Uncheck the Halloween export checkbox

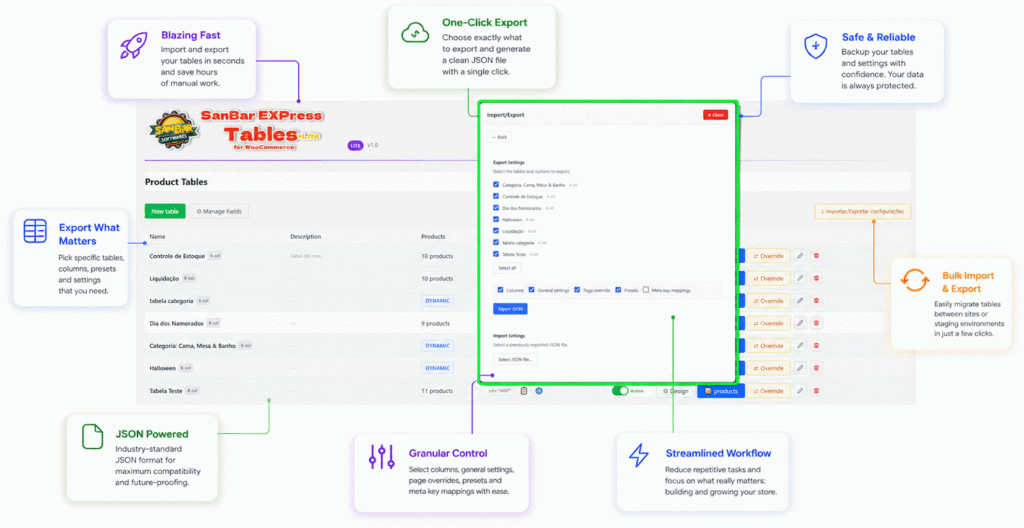[x=496, y=219]
